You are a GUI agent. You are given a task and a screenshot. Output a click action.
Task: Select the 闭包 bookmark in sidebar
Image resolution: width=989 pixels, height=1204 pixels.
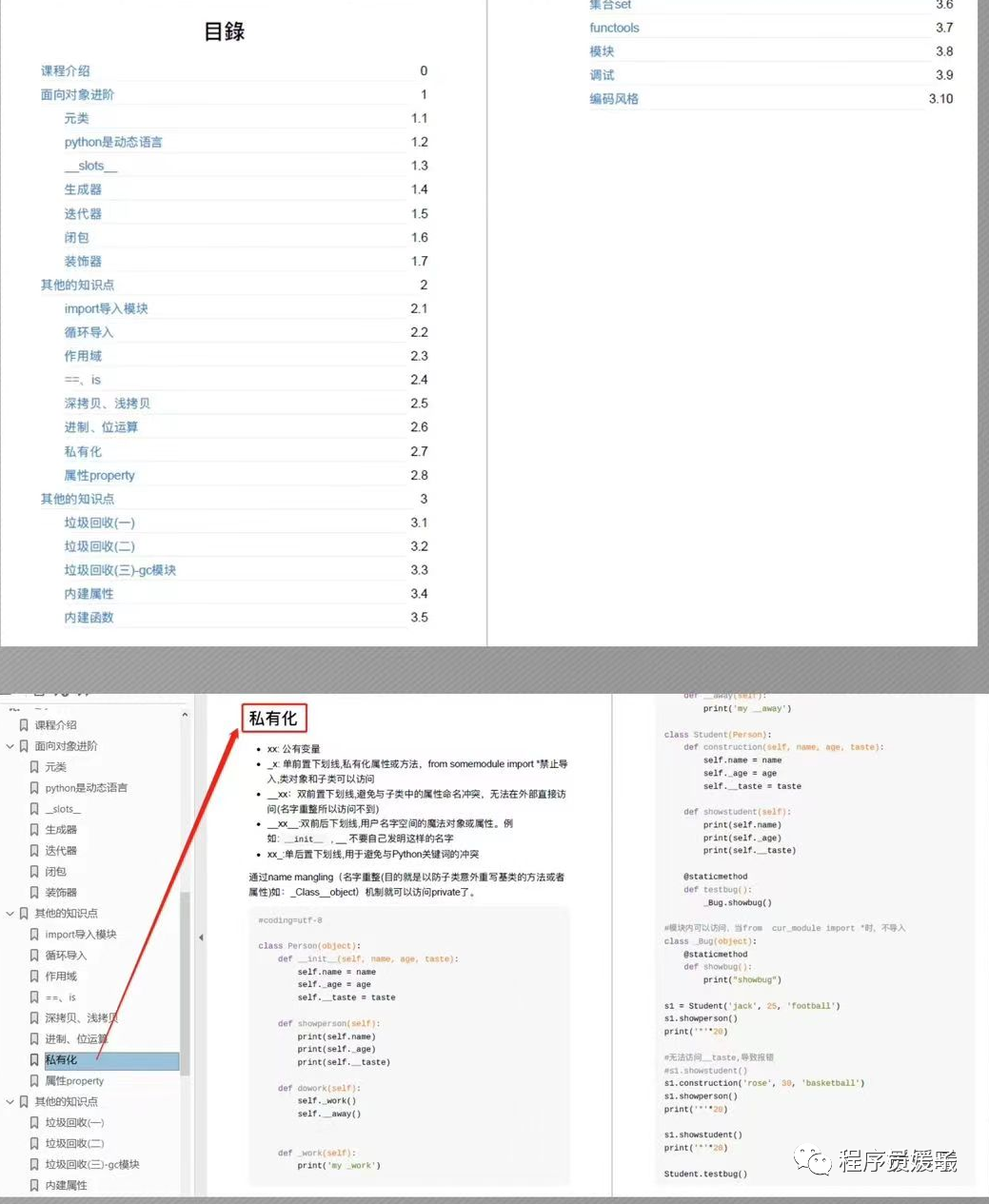click(56, 872)
